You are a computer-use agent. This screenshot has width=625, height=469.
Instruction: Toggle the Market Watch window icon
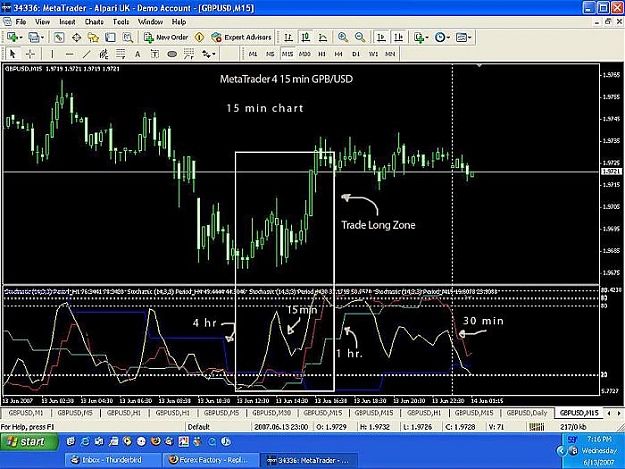pos(59,37)
